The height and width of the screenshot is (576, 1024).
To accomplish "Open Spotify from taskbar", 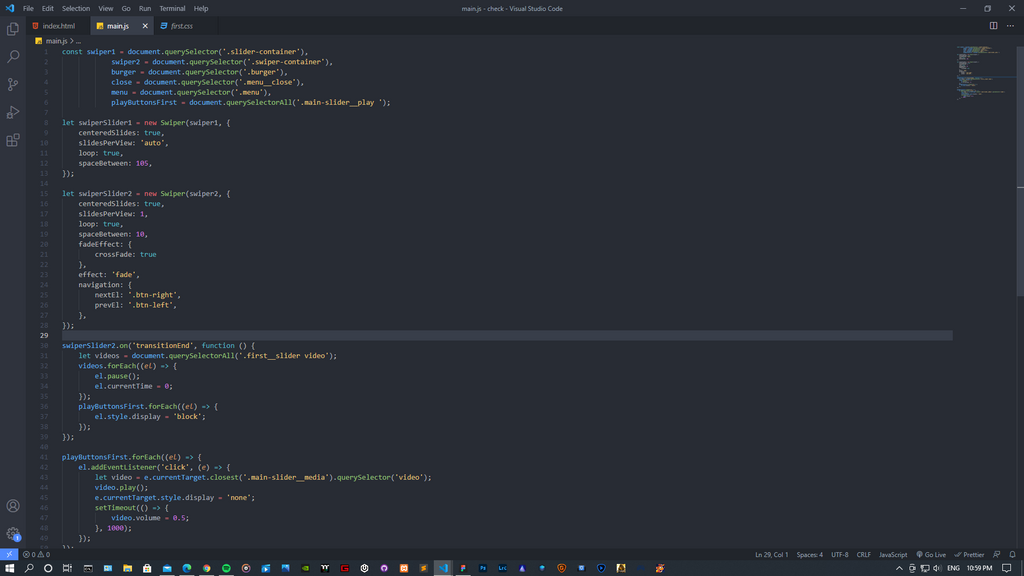I will pyautogui.click(x=226, y=568).
